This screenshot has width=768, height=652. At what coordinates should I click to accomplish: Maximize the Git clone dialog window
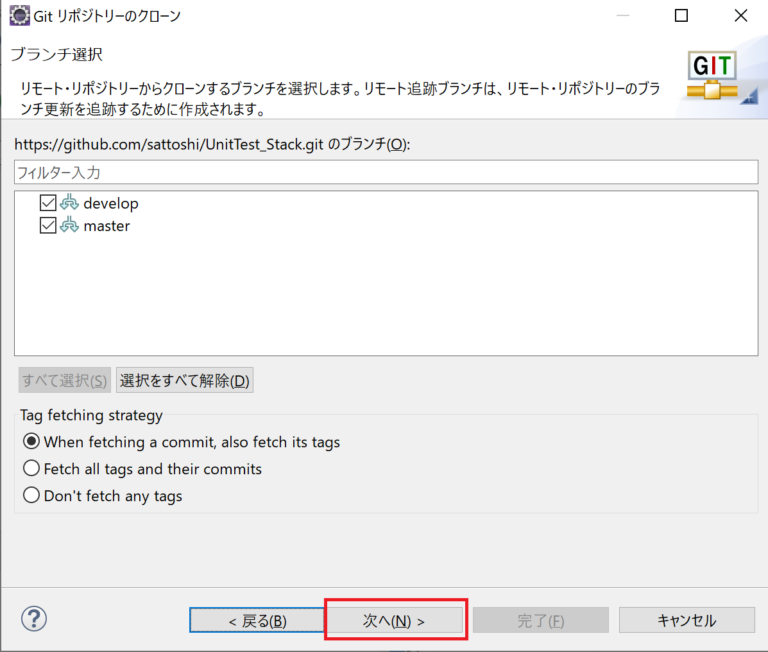tap(681, 17)
